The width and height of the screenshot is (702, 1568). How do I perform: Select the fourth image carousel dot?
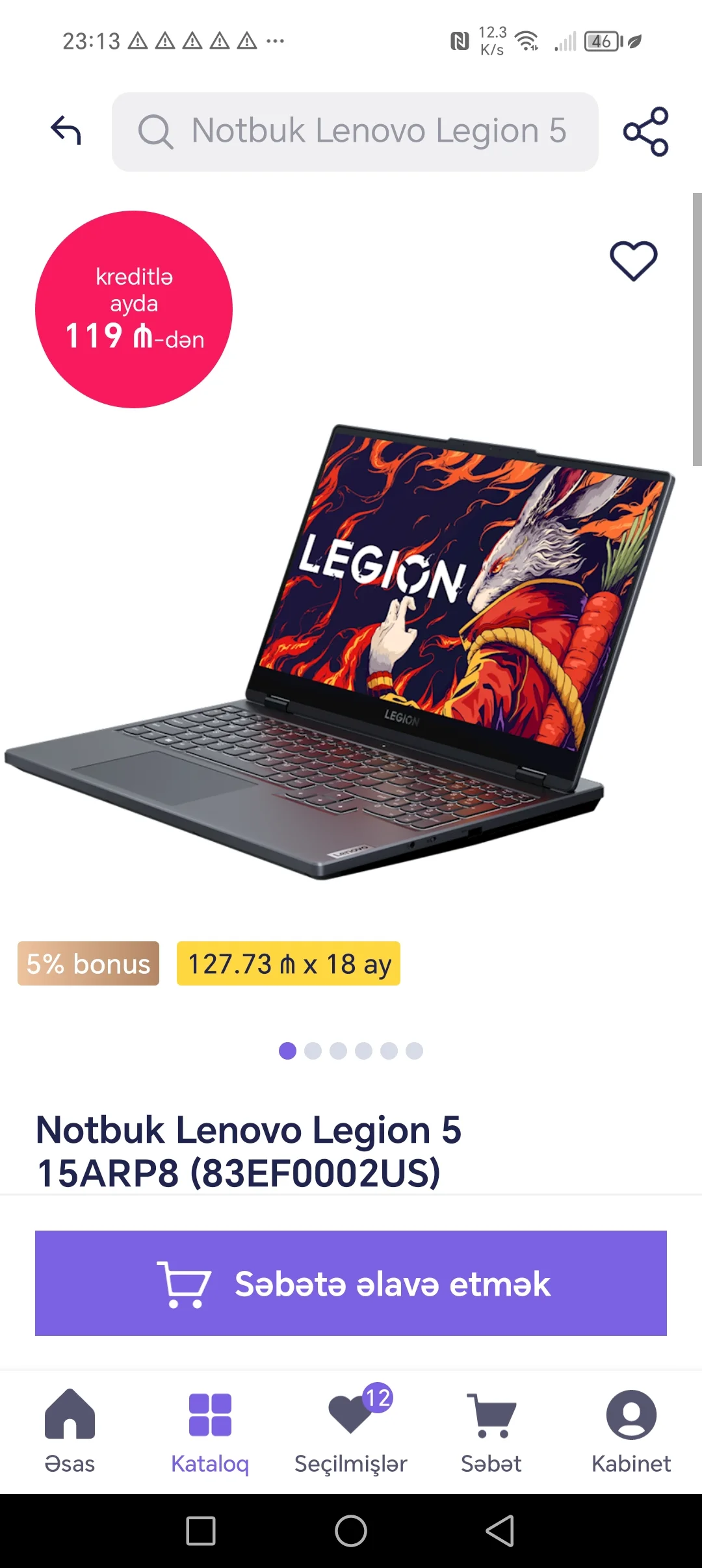pos(363,1051)
